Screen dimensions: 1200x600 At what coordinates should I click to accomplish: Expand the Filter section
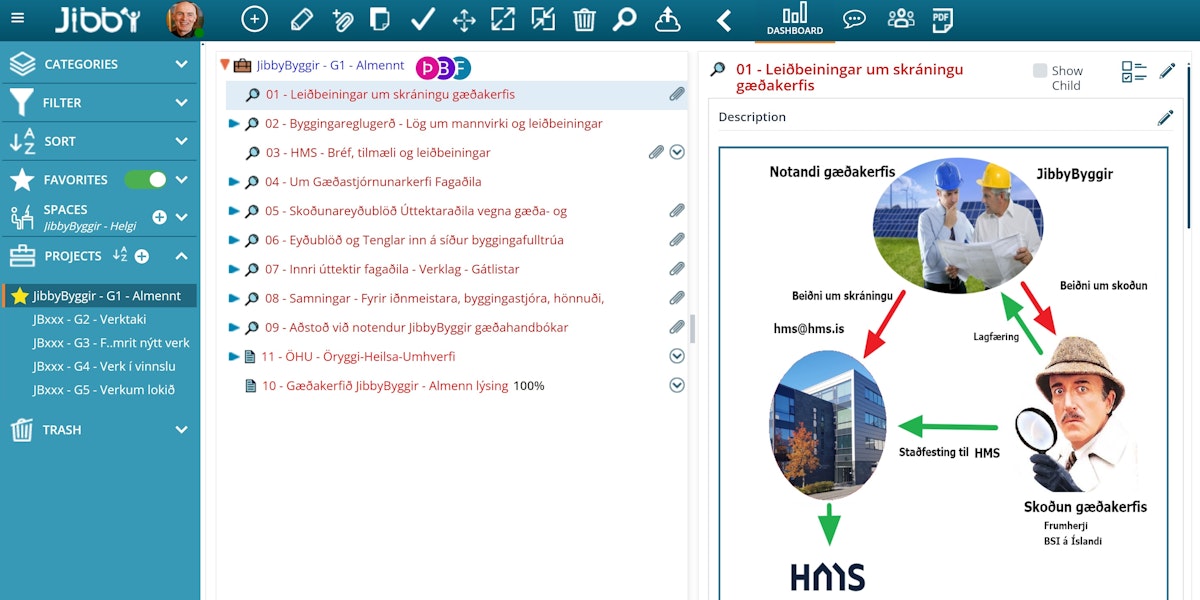[x=181, y=103]
